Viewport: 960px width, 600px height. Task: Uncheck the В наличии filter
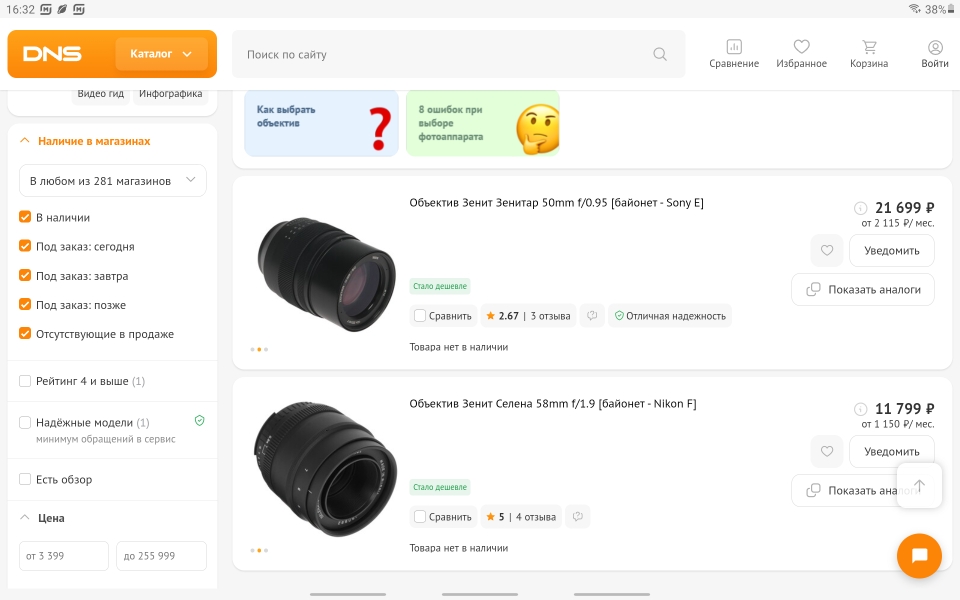pos(26,217)
